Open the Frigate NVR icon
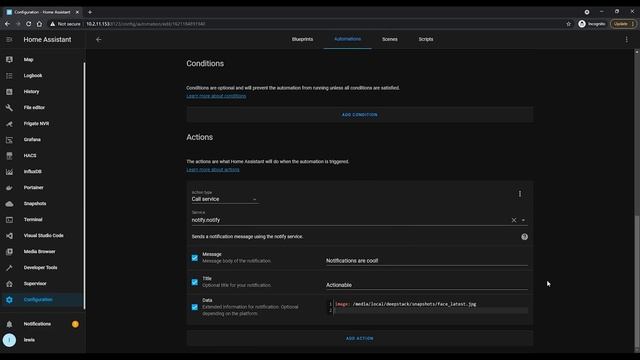 click(9, 124)
